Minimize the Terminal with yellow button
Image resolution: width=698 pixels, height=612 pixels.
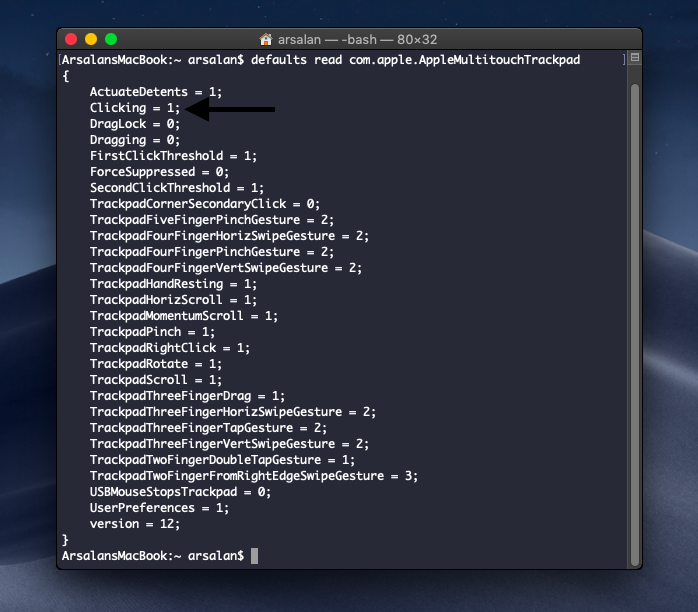(91, 39)
